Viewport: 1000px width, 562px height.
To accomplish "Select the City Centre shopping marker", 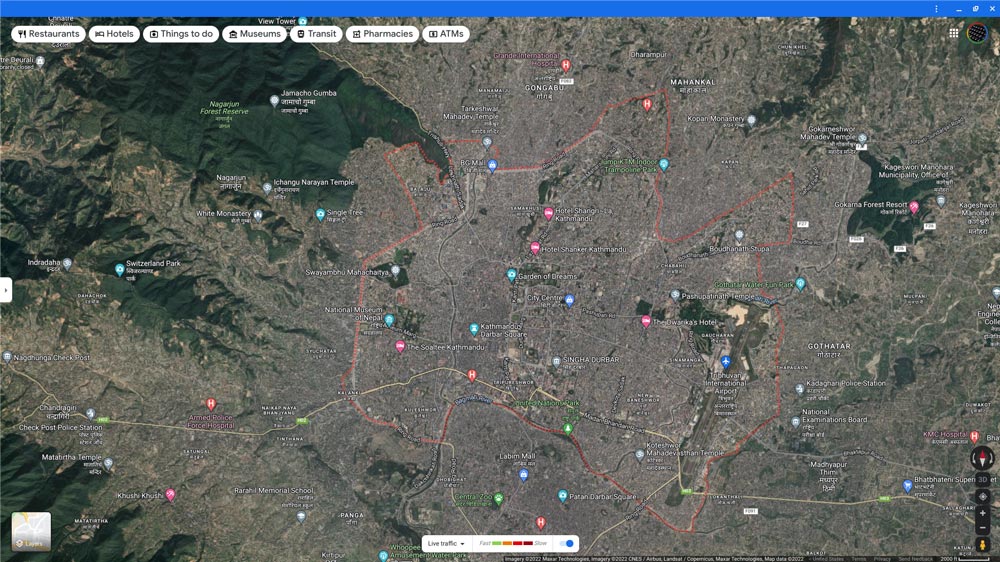I will (570, 300).
